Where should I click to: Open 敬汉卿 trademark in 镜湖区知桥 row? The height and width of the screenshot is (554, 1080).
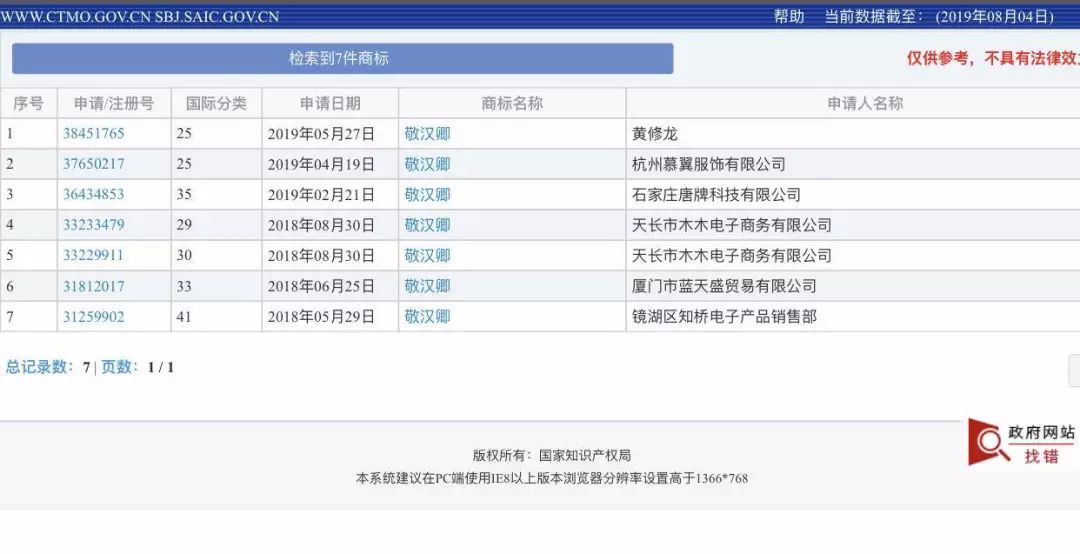pos(427,316)
